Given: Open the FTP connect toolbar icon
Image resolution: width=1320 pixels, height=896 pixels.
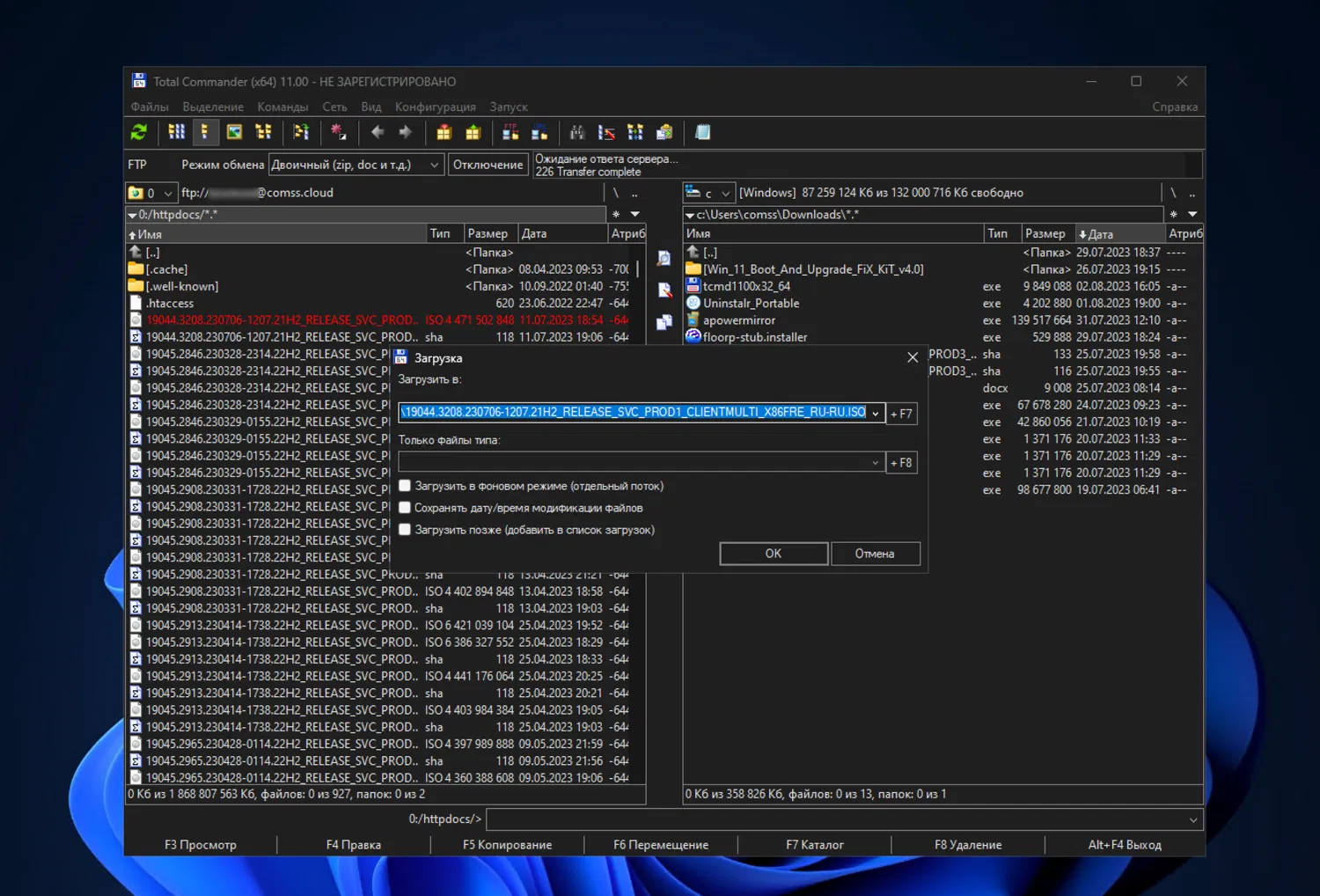Looking at the screenshot, I should (x=510, y=132).
